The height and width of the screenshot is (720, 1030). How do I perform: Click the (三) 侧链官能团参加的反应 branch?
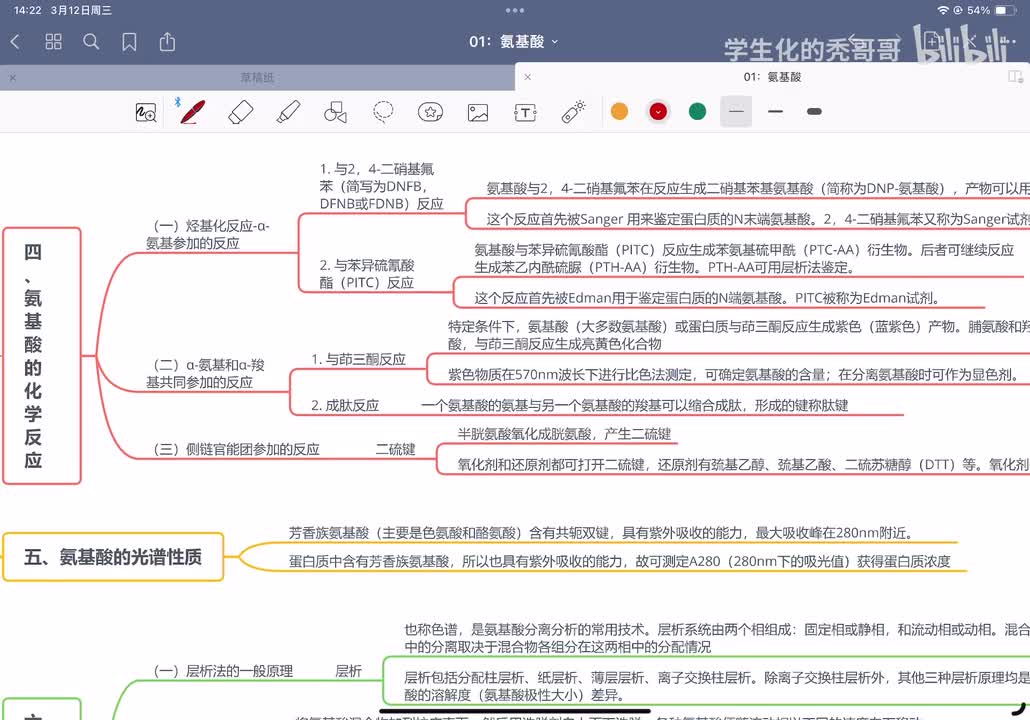point(236,449)
